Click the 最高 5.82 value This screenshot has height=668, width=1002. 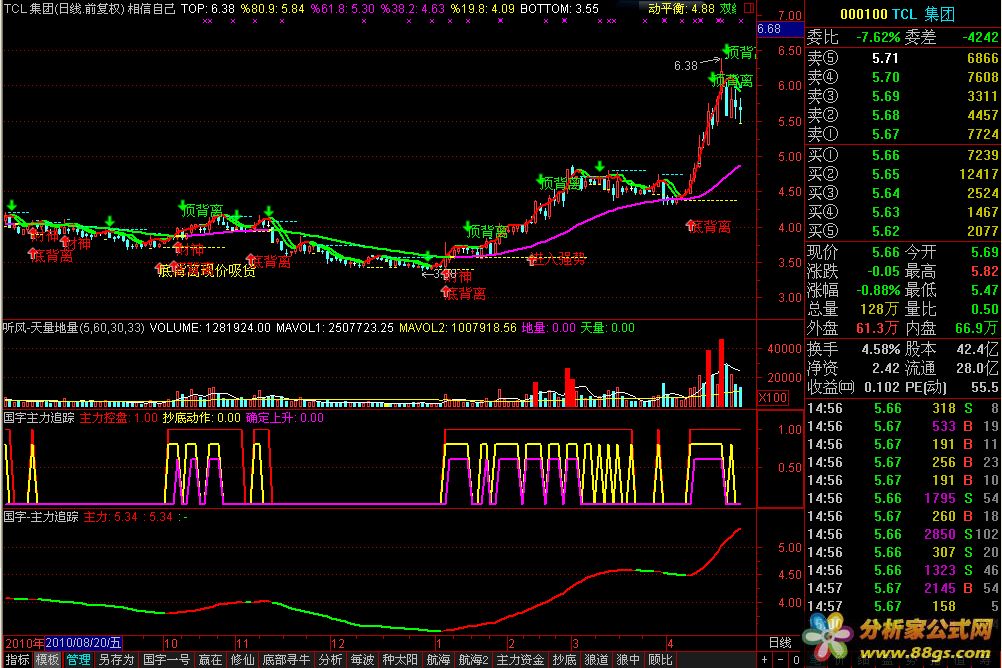coord(985,271)
